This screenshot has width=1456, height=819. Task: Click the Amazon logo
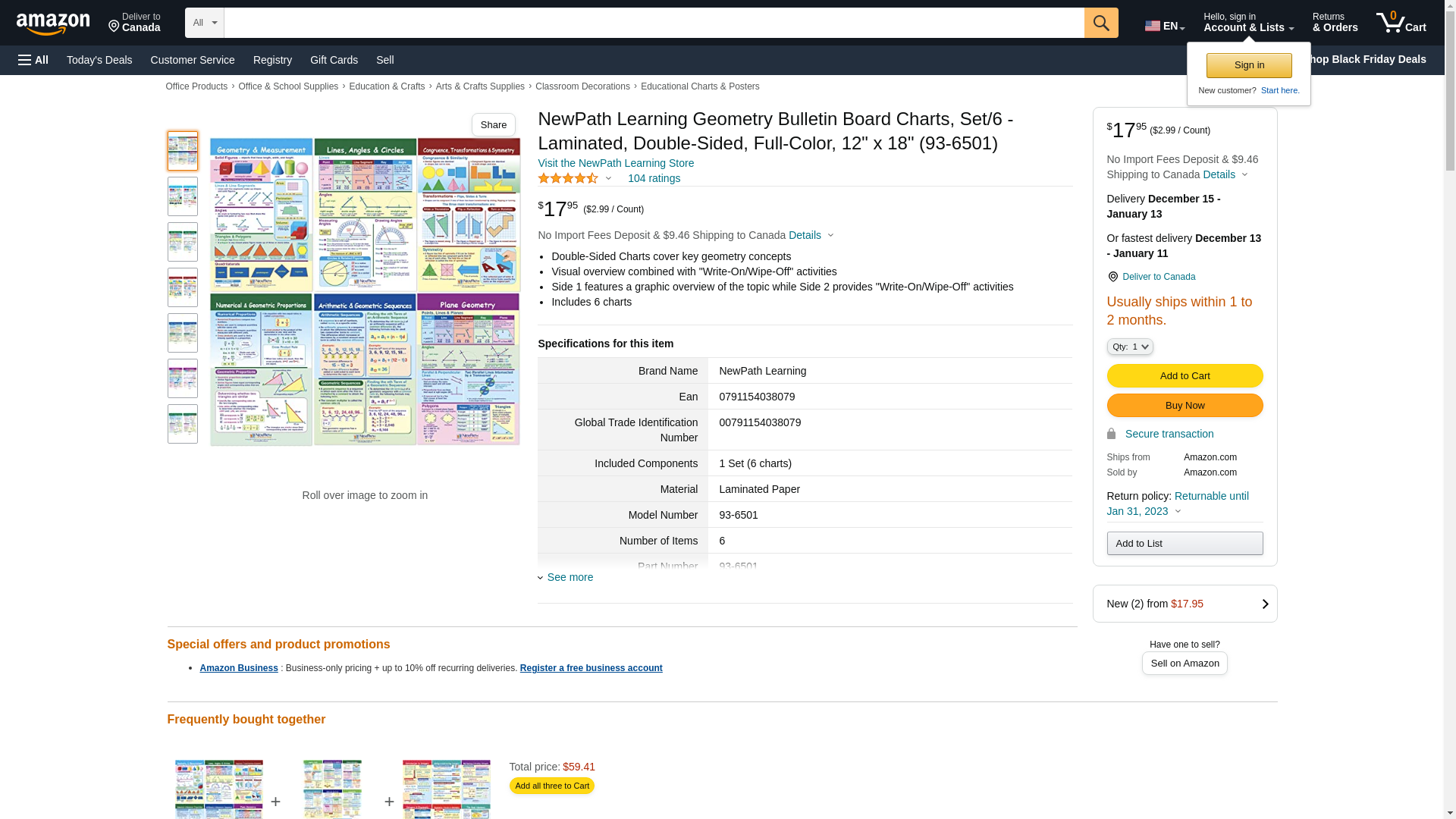(x=53, y=24)
